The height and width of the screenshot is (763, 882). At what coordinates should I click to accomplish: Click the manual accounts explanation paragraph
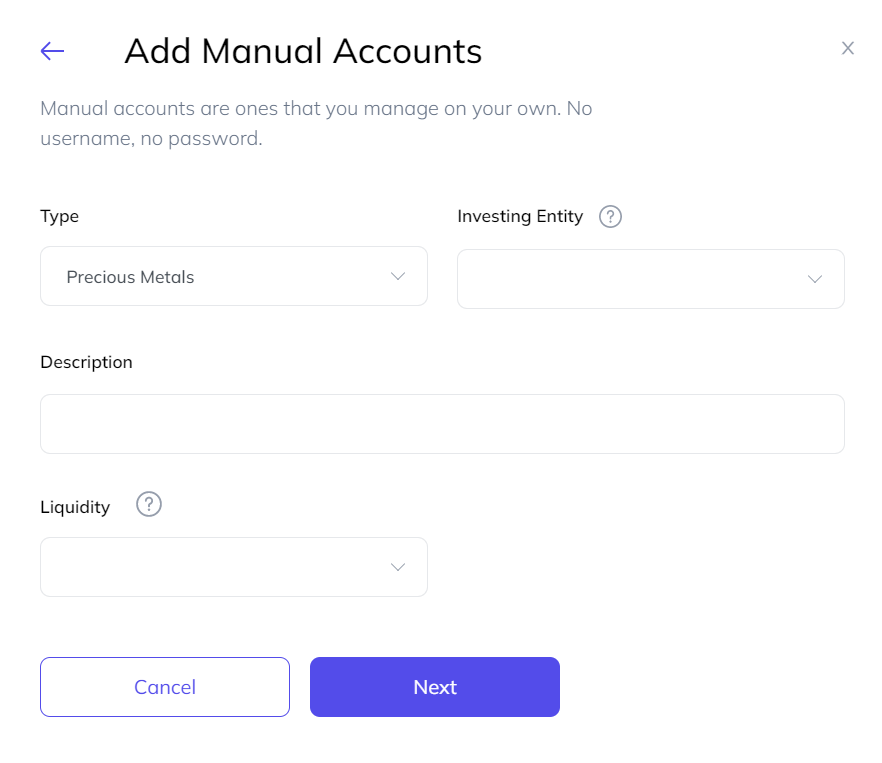[316, 123]
